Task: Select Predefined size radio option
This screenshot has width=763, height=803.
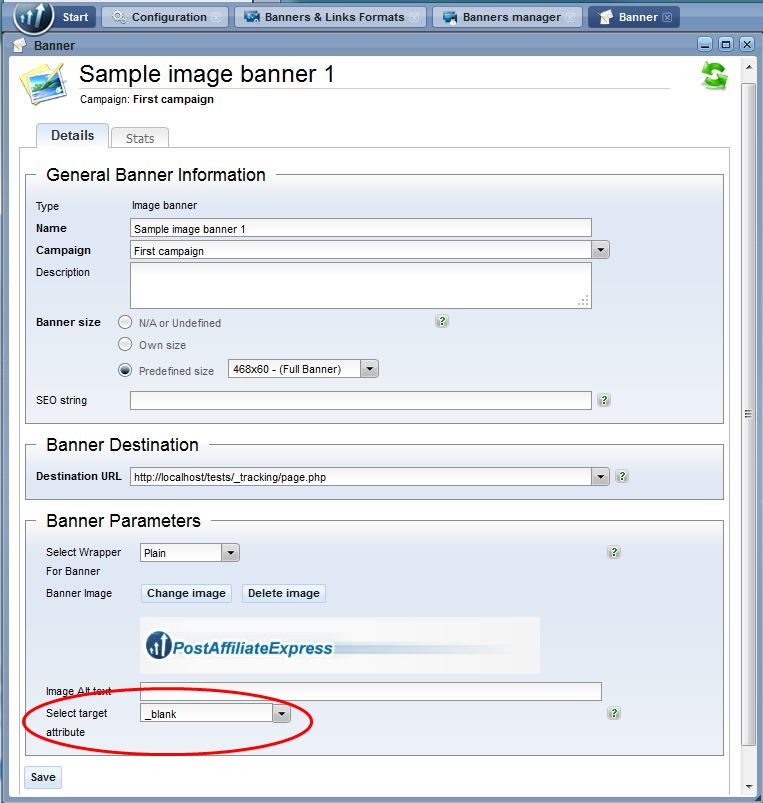Action: tap(125, 370)
